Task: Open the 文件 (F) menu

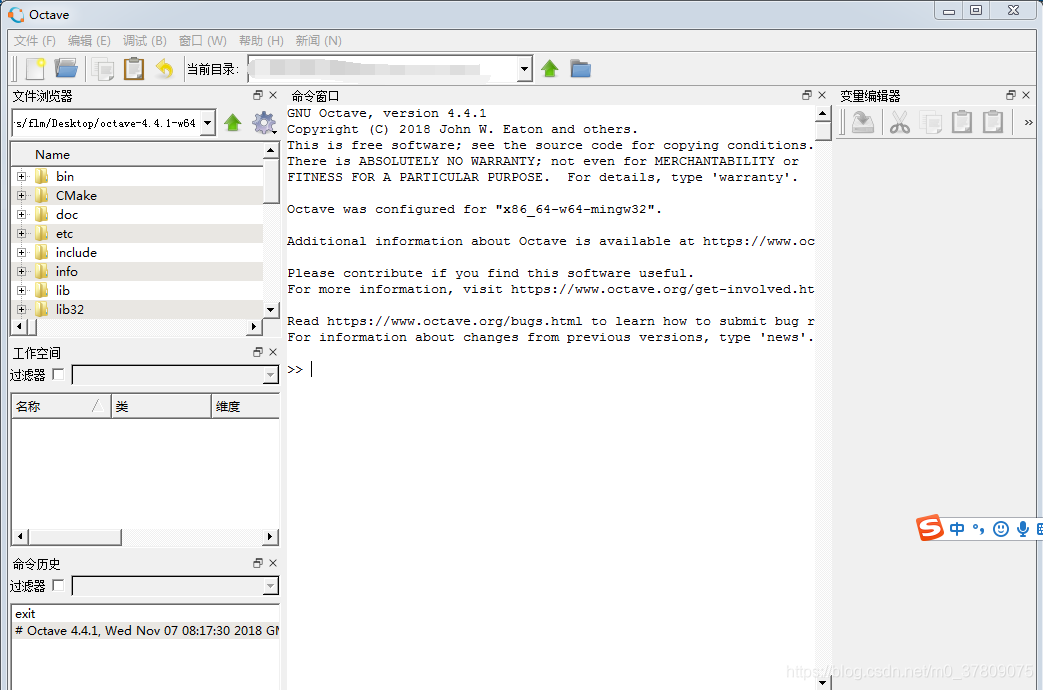Action: 35,41
